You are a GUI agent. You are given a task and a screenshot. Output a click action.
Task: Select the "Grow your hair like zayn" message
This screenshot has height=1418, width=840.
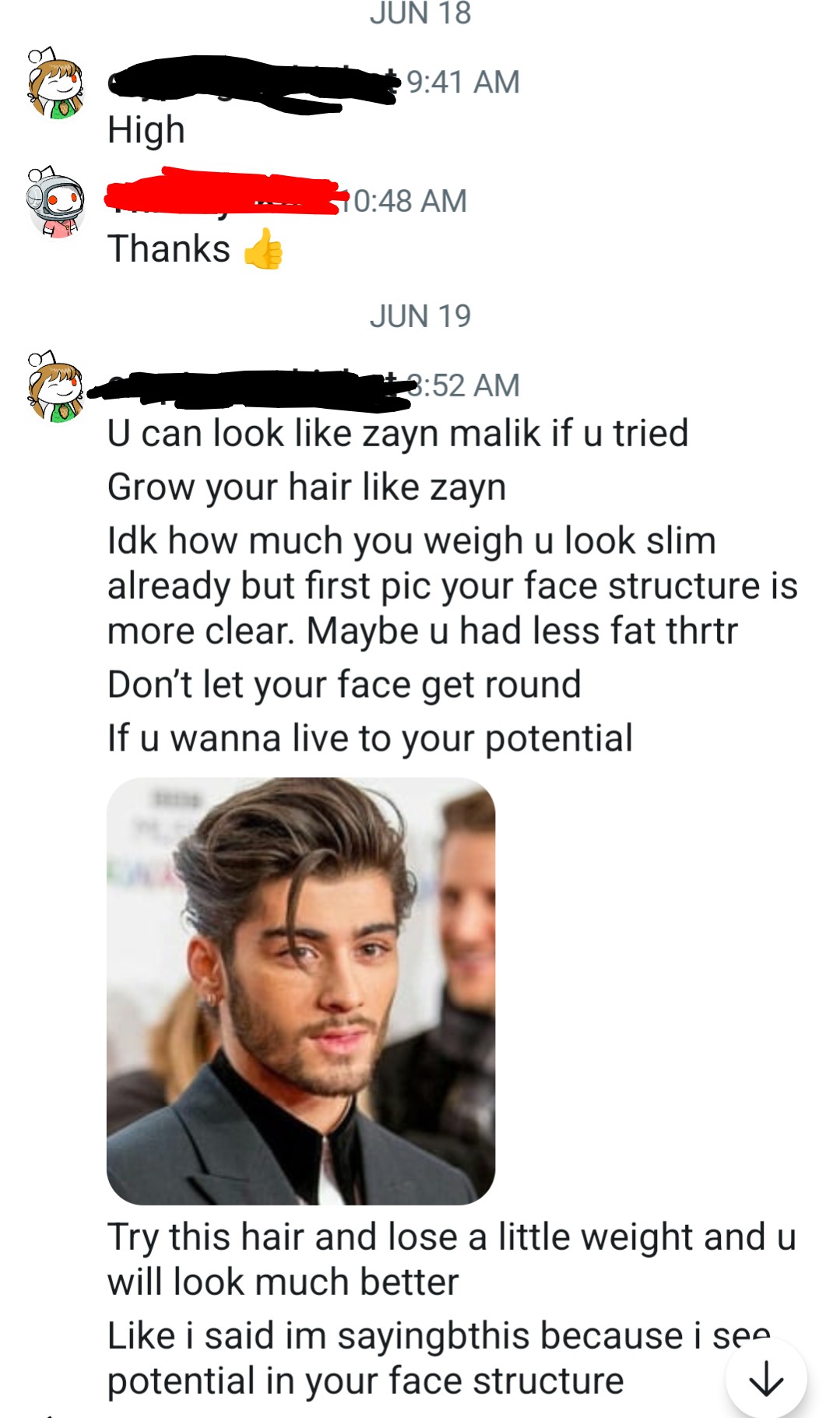[307, 487]
